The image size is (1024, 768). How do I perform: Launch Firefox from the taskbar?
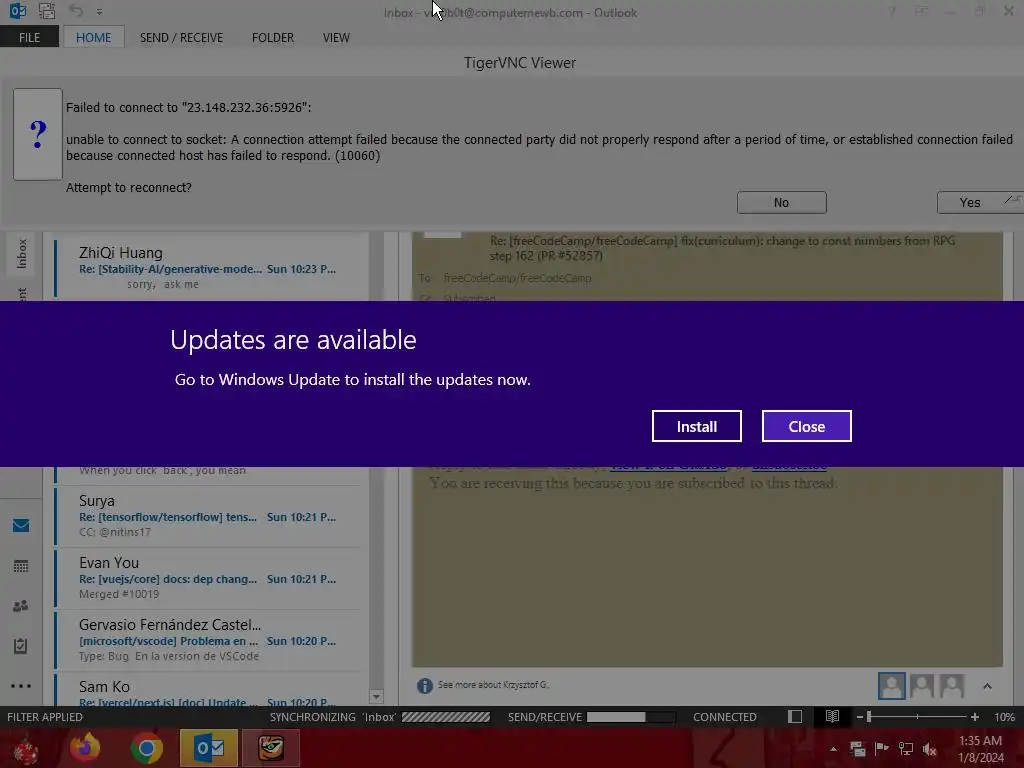85,748
